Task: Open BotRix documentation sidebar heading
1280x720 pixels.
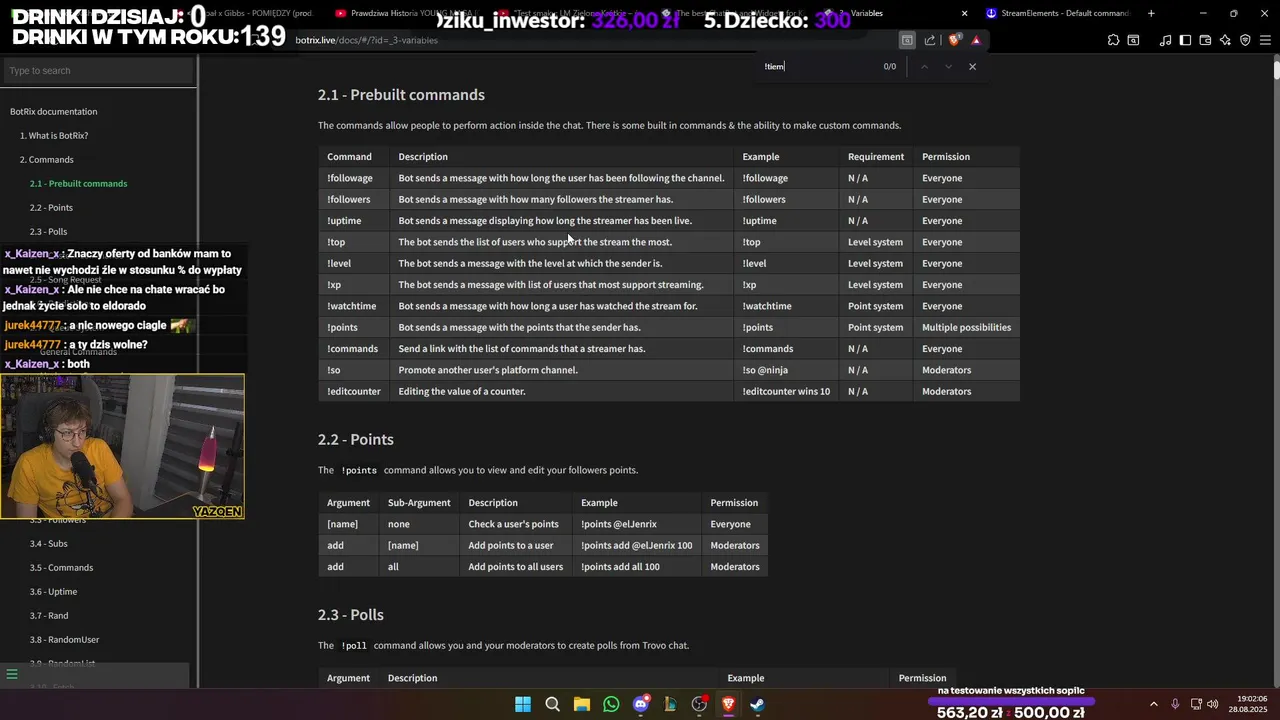Action: (53, 111)
